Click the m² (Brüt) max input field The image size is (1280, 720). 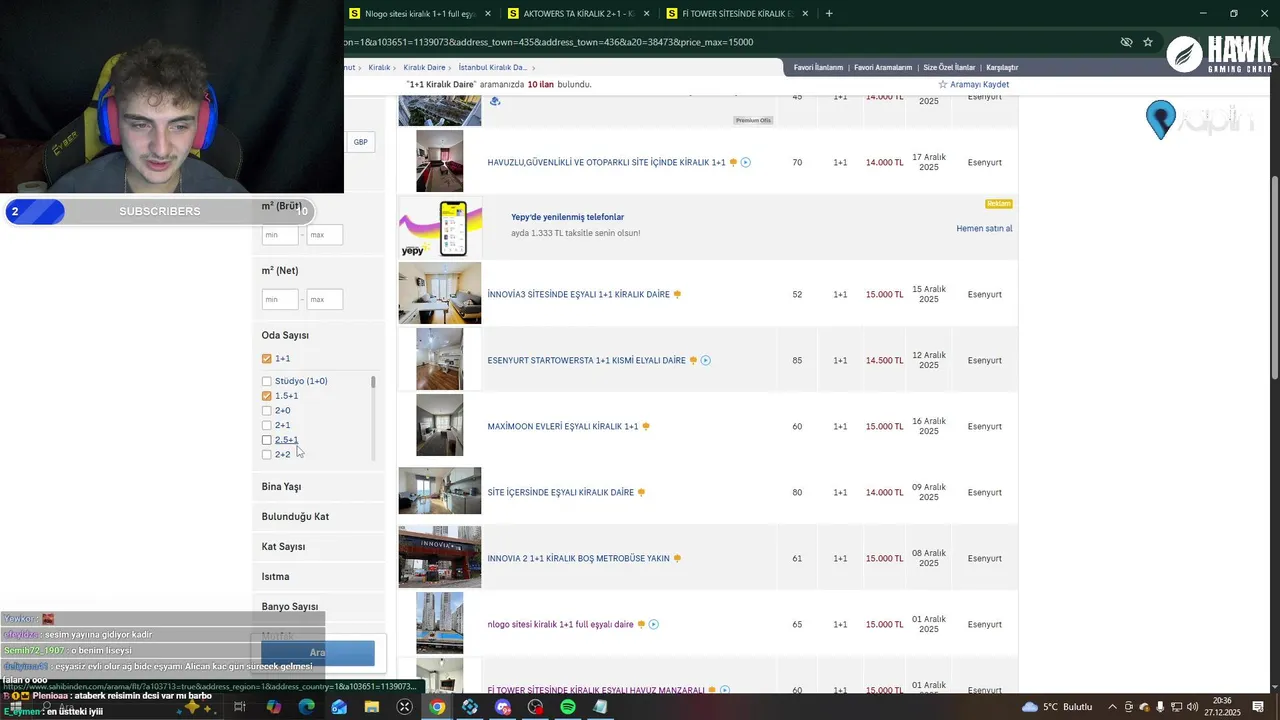(x=324, y=235)
